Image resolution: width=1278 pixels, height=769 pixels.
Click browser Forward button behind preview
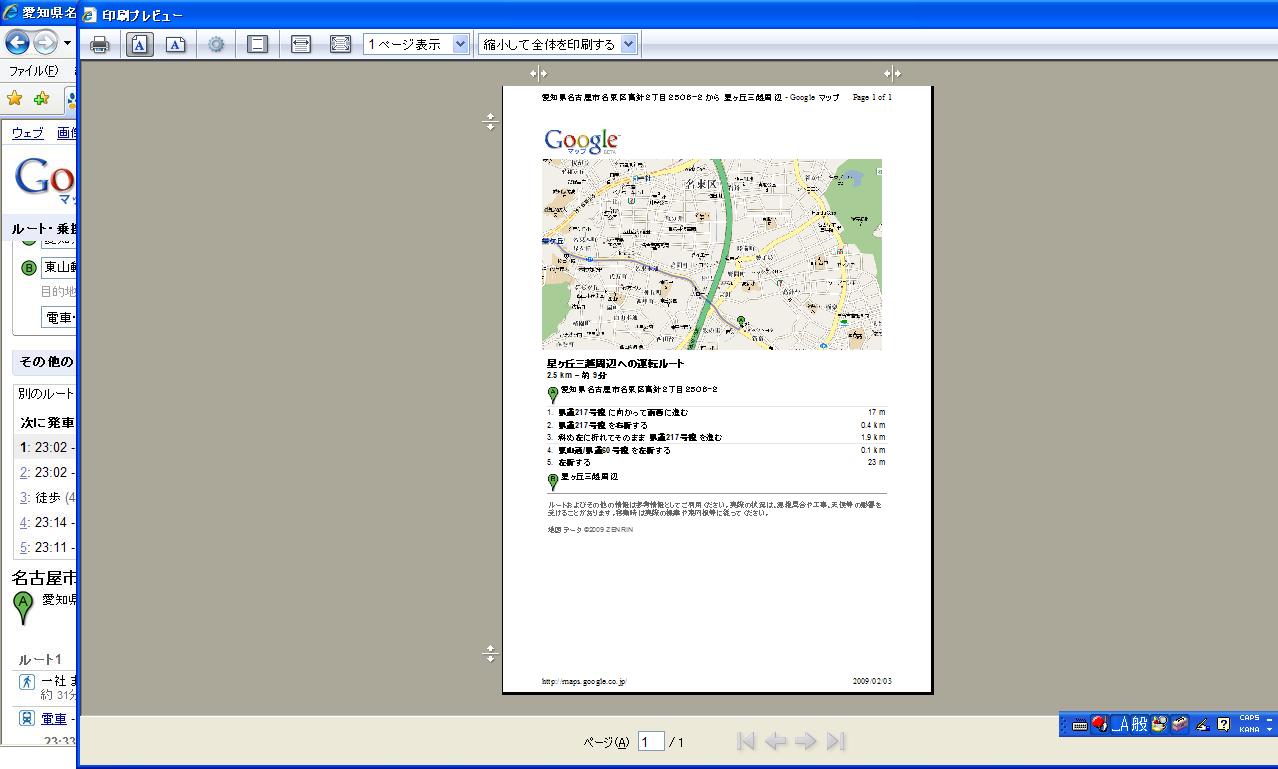pyautogui.click(x=45, y=43)
